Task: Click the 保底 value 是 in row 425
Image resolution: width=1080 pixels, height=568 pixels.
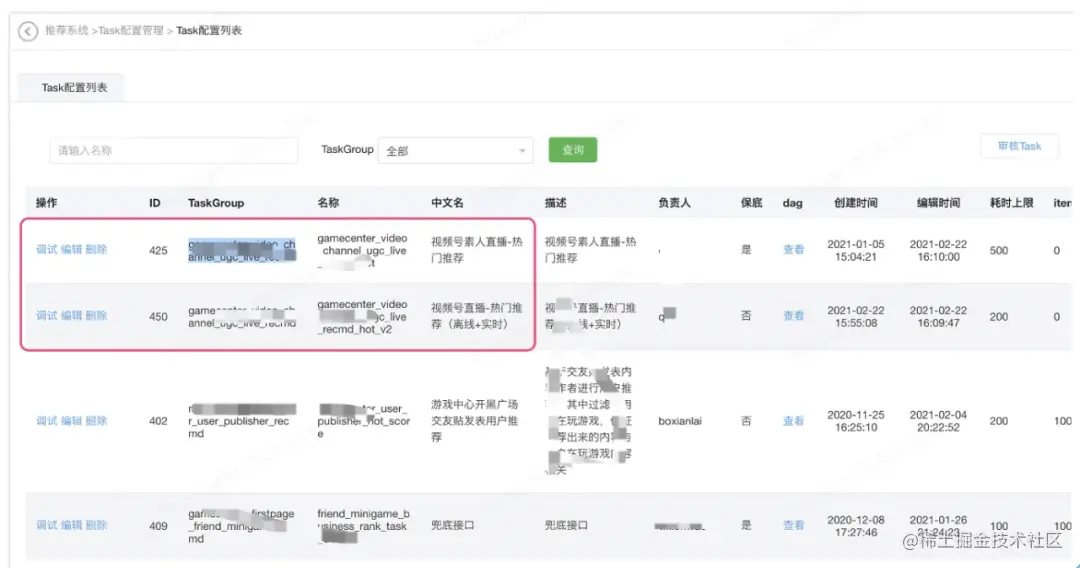Action: pyautogui.click(x=746, y=249)
